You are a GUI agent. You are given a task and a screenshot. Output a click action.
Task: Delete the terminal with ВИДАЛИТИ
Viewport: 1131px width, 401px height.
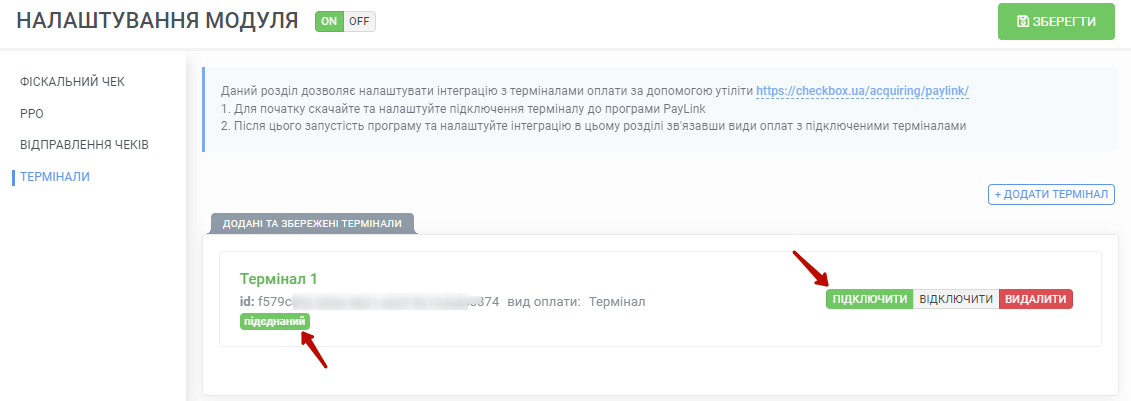(1036, 299)
